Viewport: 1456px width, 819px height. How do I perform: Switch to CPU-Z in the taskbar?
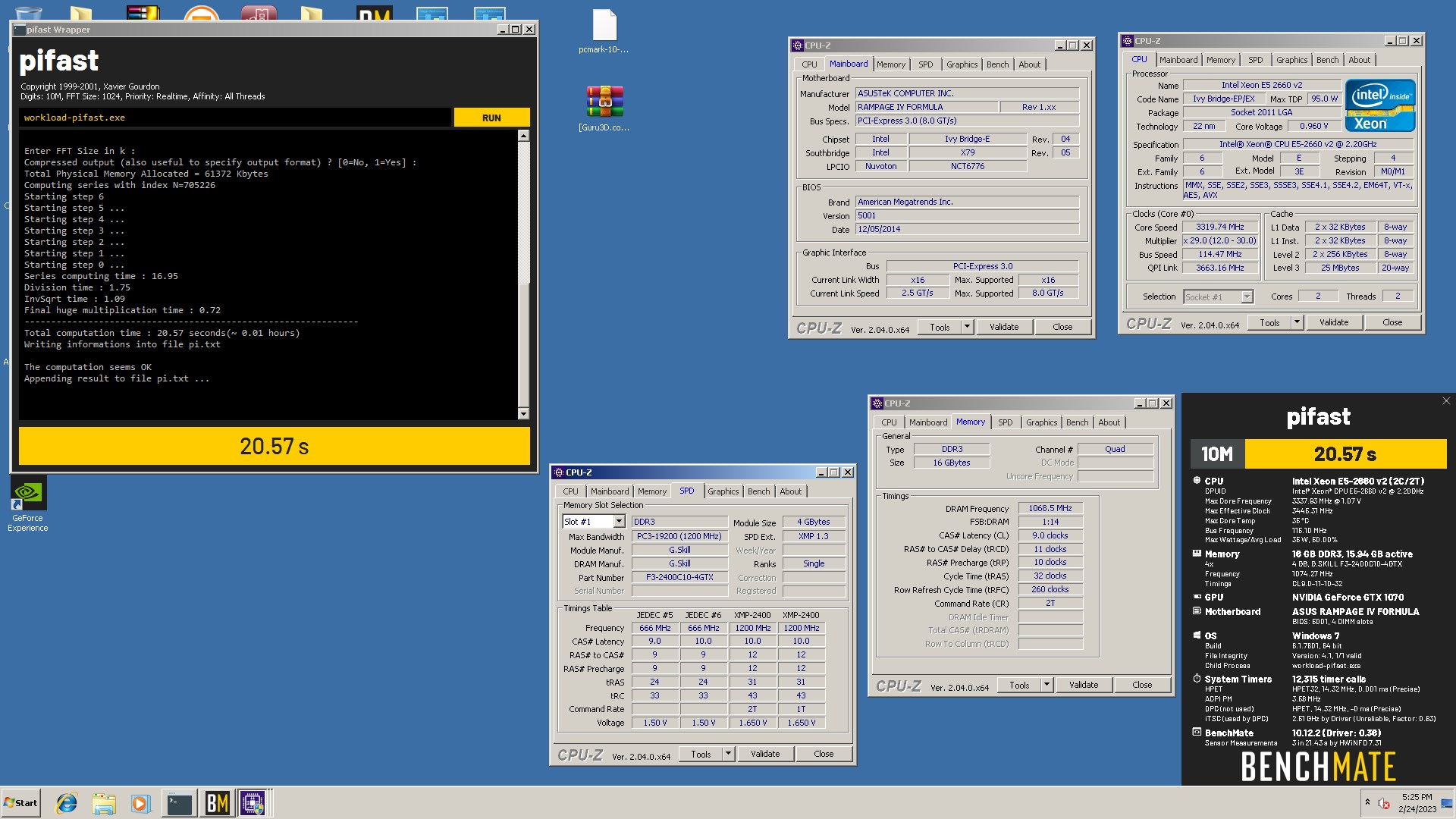pos(253,803)
